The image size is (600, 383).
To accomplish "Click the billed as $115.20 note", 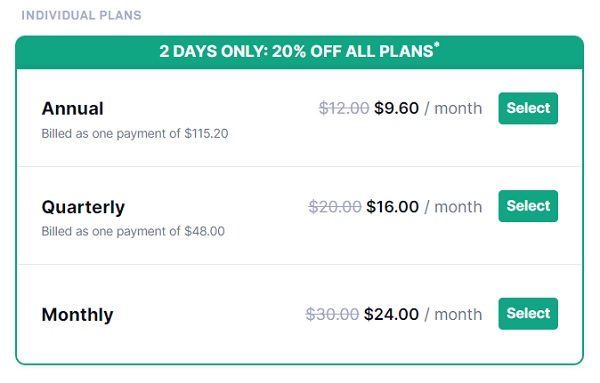I will point(135,134).
